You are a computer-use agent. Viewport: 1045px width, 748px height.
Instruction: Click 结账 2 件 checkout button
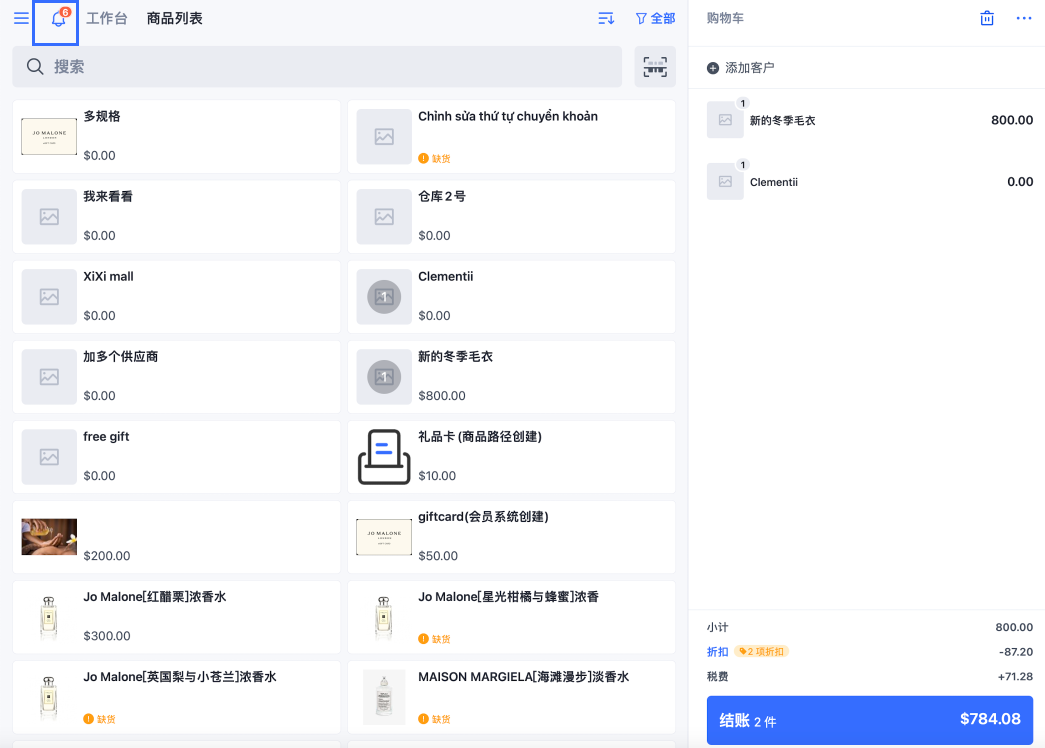click(870, 720)
